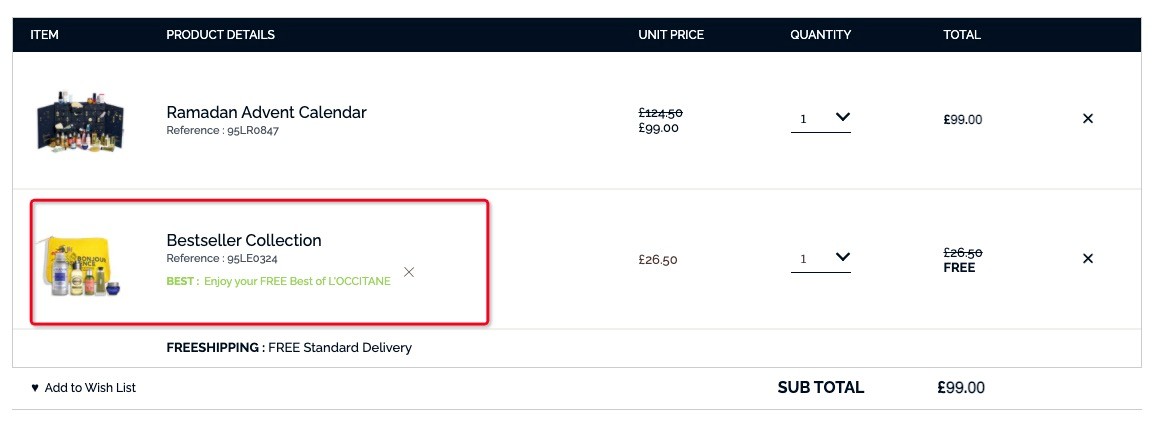Image resolution: width=1158 pixels, height=425 pixels.
Task: Open quantity dropdown for Bestseller Collection
Action: [x=820, y=259]
